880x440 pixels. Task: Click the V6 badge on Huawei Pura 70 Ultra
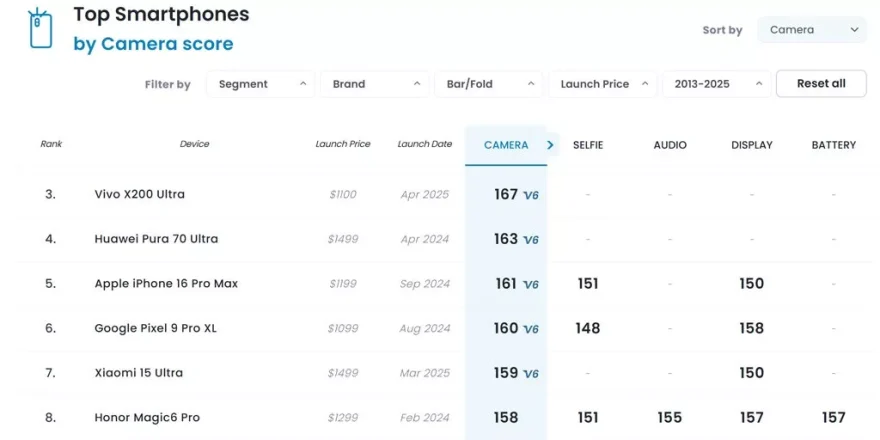click(x=531, y=240)
